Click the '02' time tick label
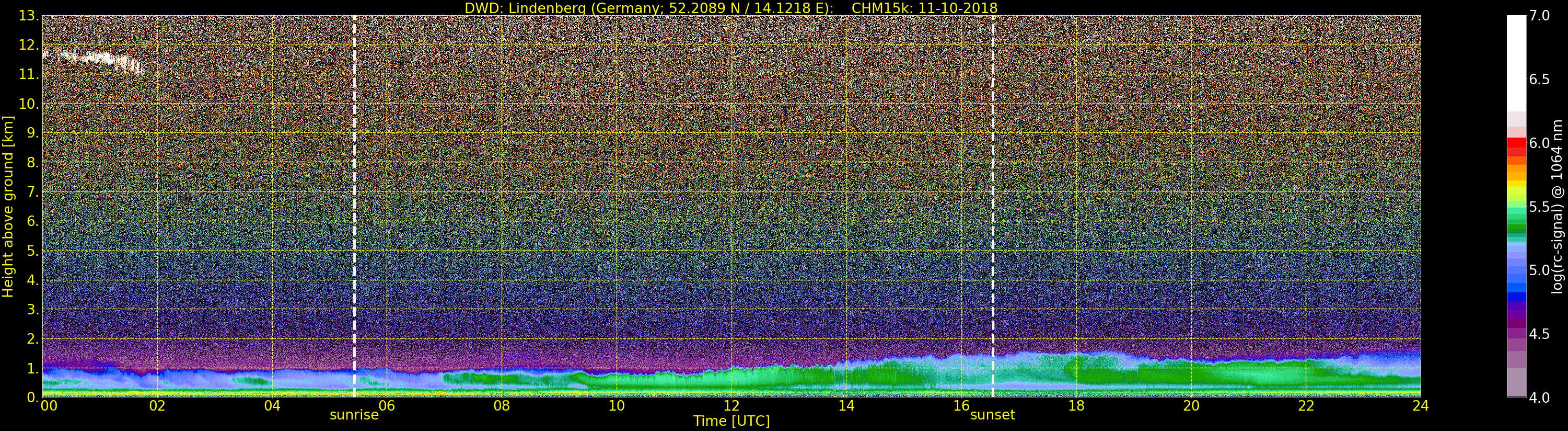Image resolution: width=1568 pixels, height=431 pixels. (158, 405)
